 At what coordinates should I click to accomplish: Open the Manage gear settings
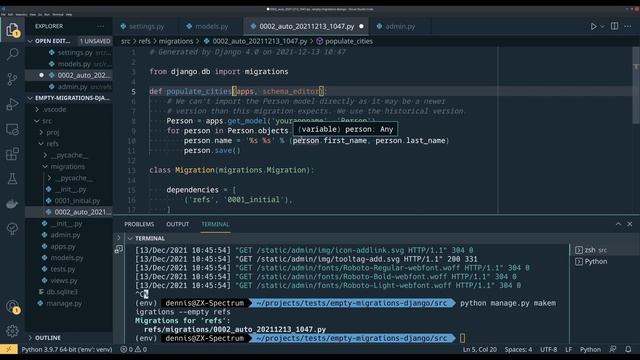coord(12,331)
